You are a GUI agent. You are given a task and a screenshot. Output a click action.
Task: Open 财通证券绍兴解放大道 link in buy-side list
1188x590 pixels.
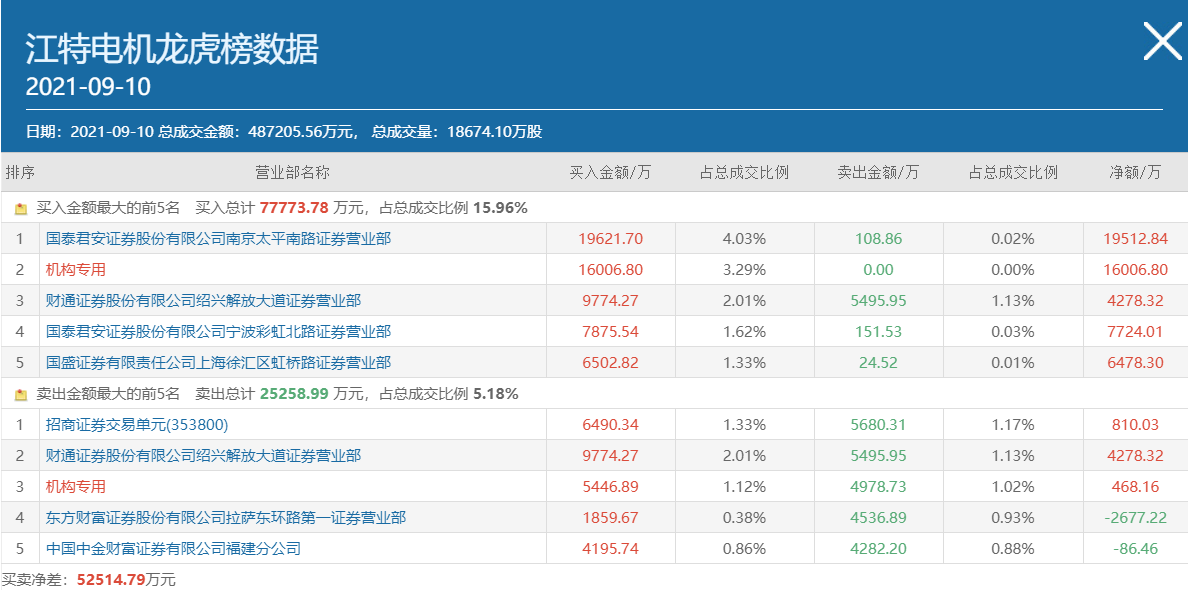(x=203, y=301)
